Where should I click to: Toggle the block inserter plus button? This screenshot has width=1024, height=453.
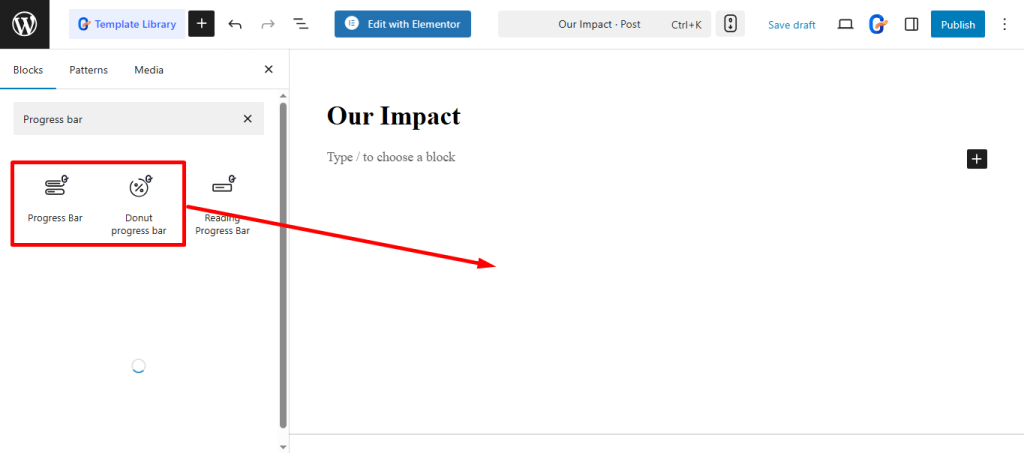coord(201,24)
